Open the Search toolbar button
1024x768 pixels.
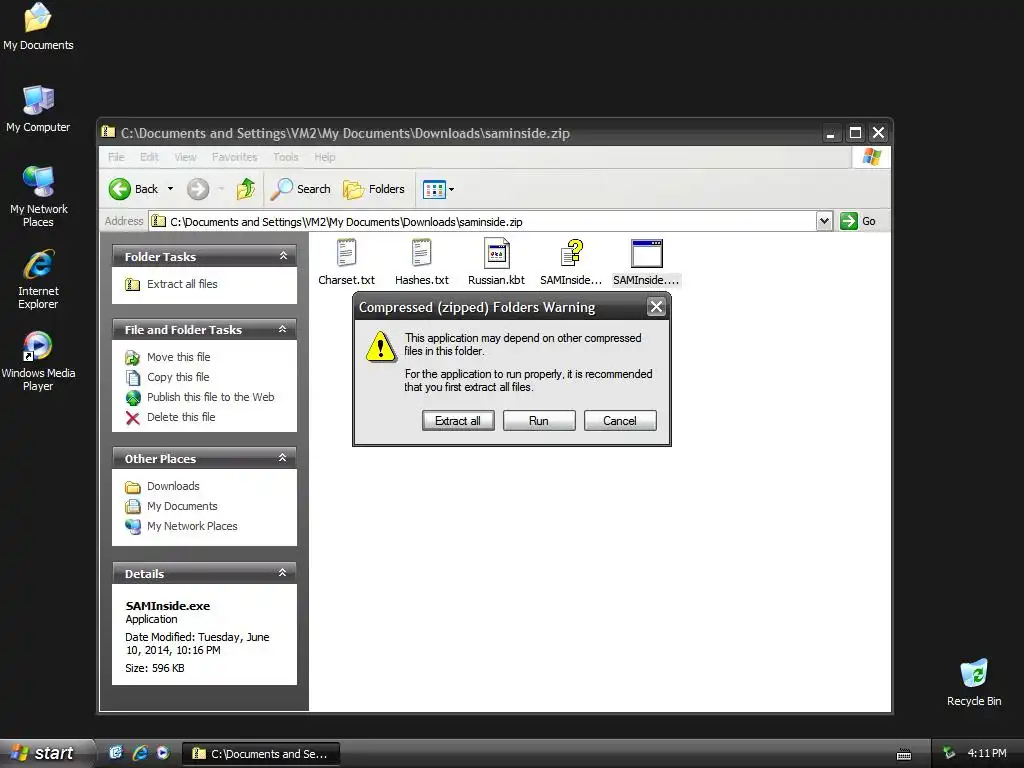(301, 189)
